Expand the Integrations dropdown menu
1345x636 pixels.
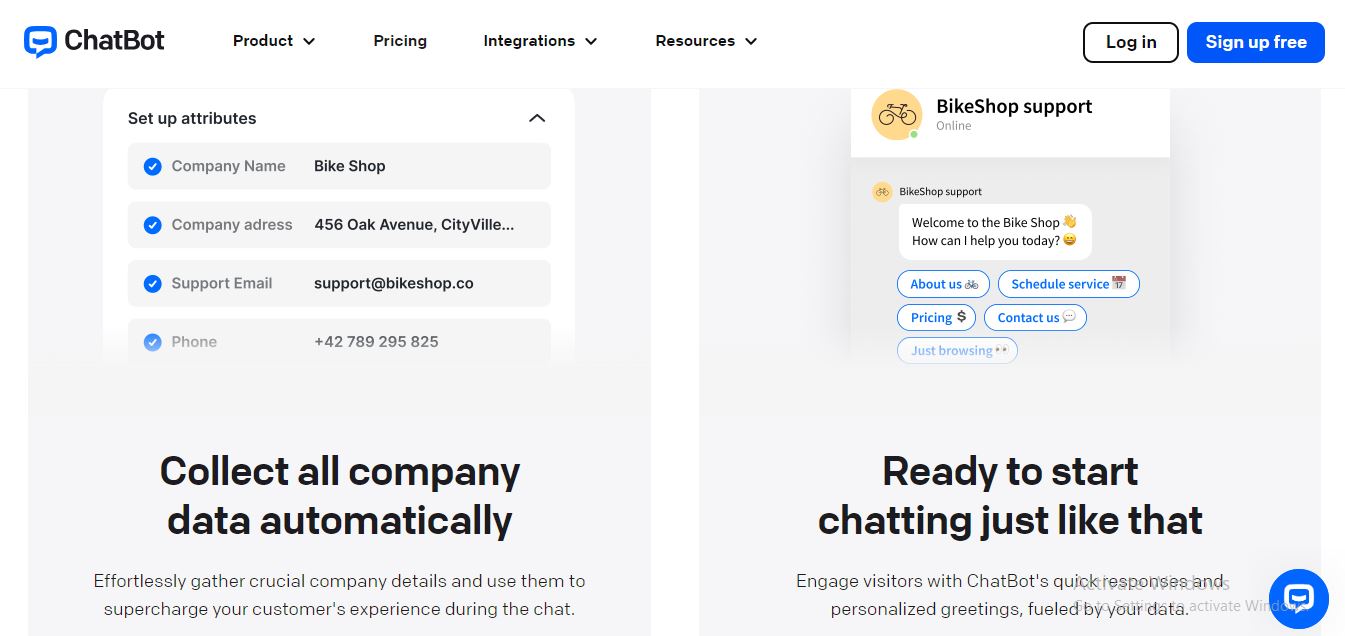coord(540,41)
